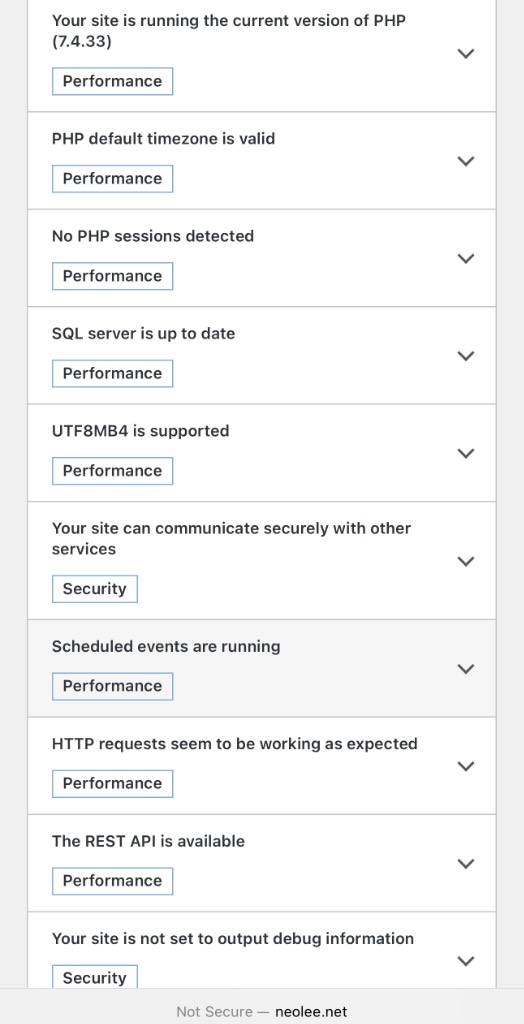
Task: Expand HTTP requests working as expected chevron
Action: click(x=465, y=766)
